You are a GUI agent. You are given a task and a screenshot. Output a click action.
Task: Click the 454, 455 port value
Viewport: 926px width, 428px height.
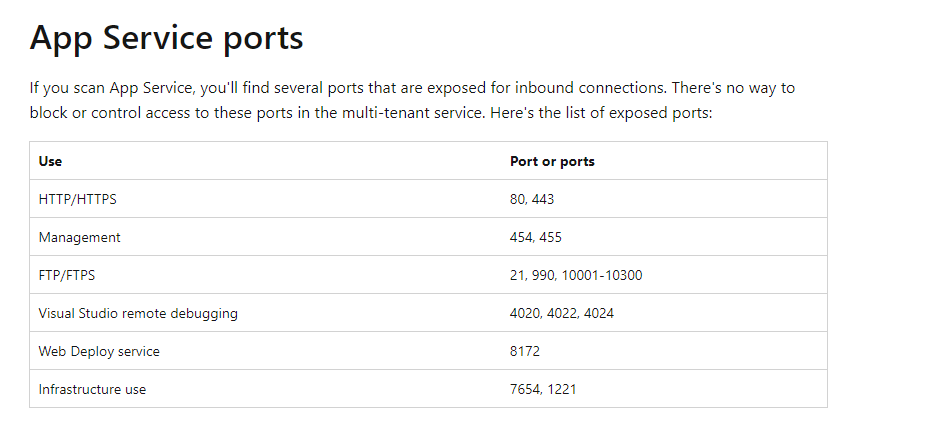536,237
